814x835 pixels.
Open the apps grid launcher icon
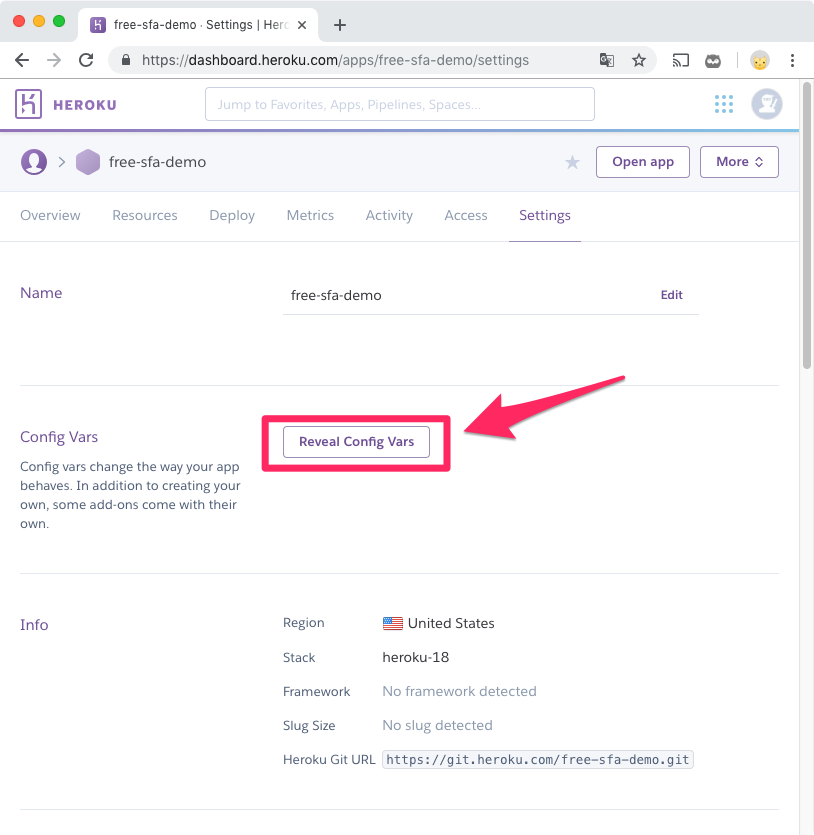click(724, 104)
